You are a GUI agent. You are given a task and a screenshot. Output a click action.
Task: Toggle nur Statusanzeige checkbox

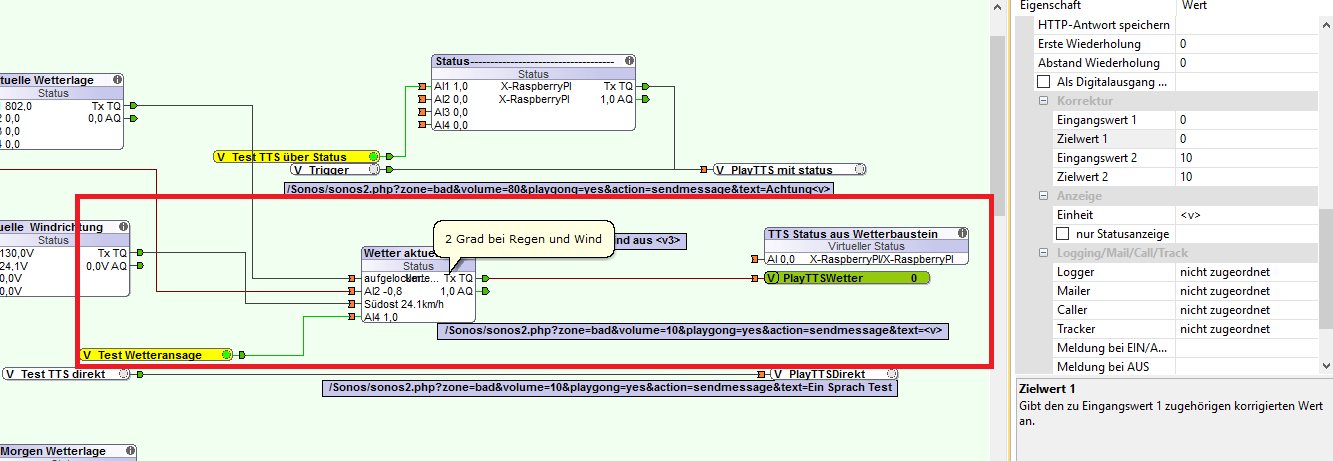pyautogui.click(x=1063, y=233)
